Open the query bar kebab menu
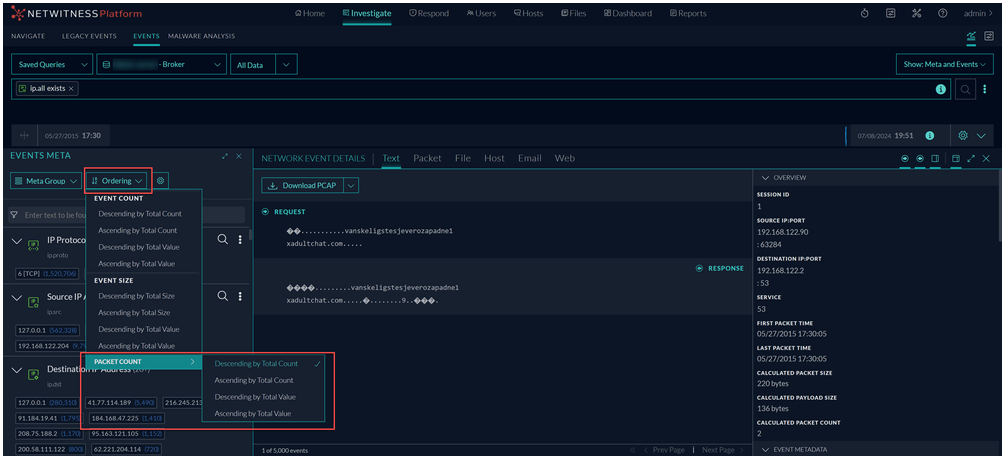Viewport: 1005px width, 457px height. (x=985, y=90)
